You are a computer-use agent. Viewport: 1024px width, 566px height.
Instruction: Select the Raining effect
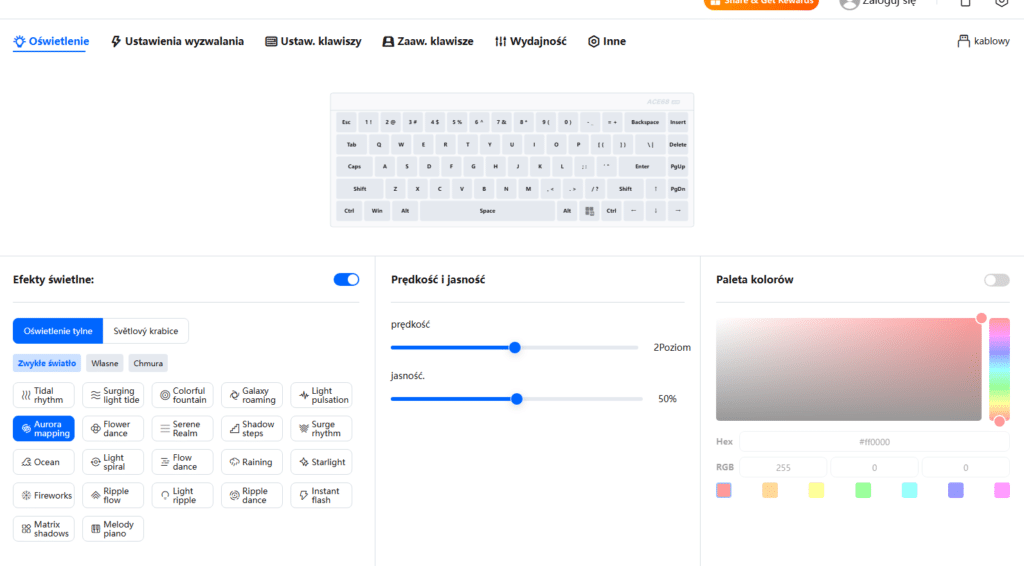coord(251,462)
